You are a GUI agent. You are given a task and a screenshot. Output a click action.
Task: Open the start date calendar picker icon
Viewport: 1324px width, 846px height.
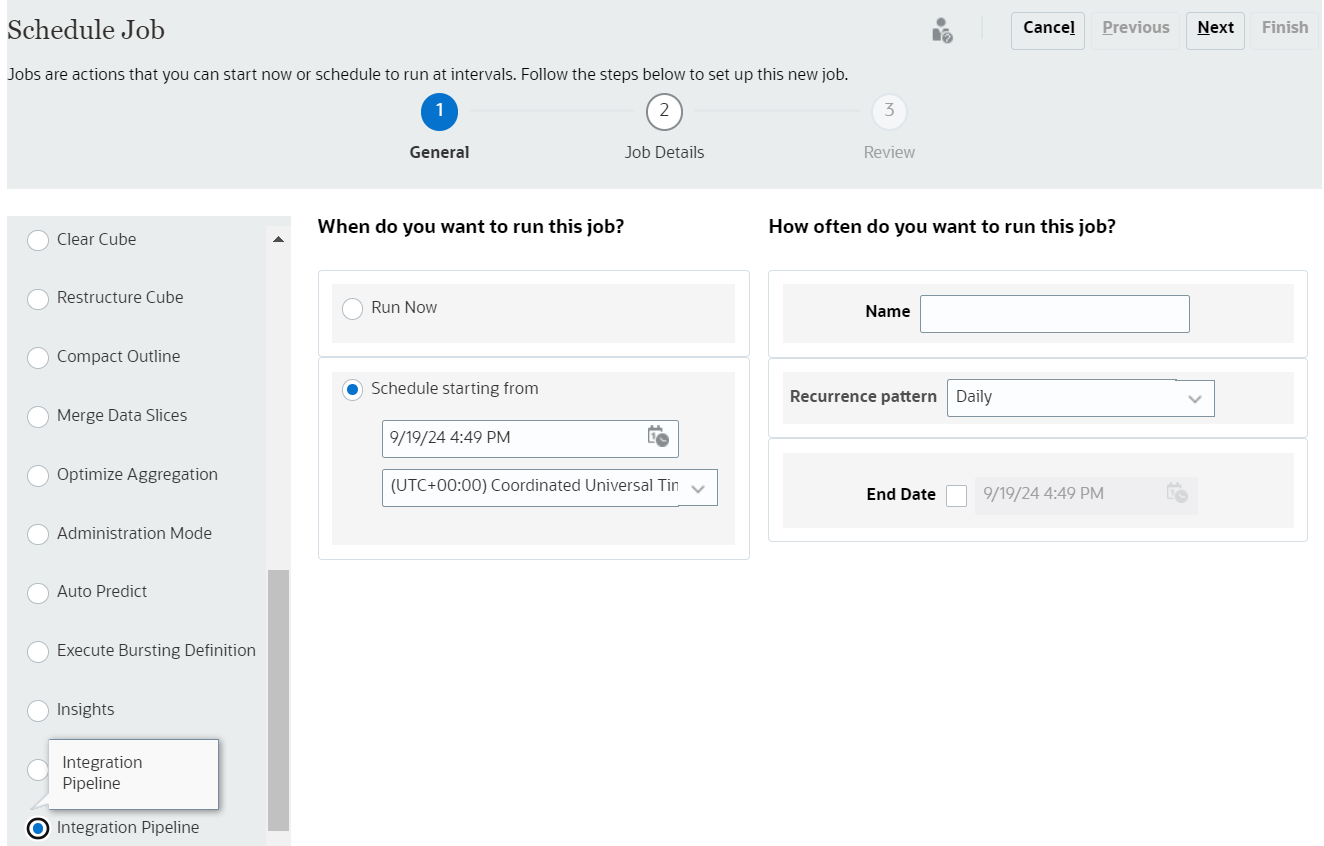tap(657, 437)
